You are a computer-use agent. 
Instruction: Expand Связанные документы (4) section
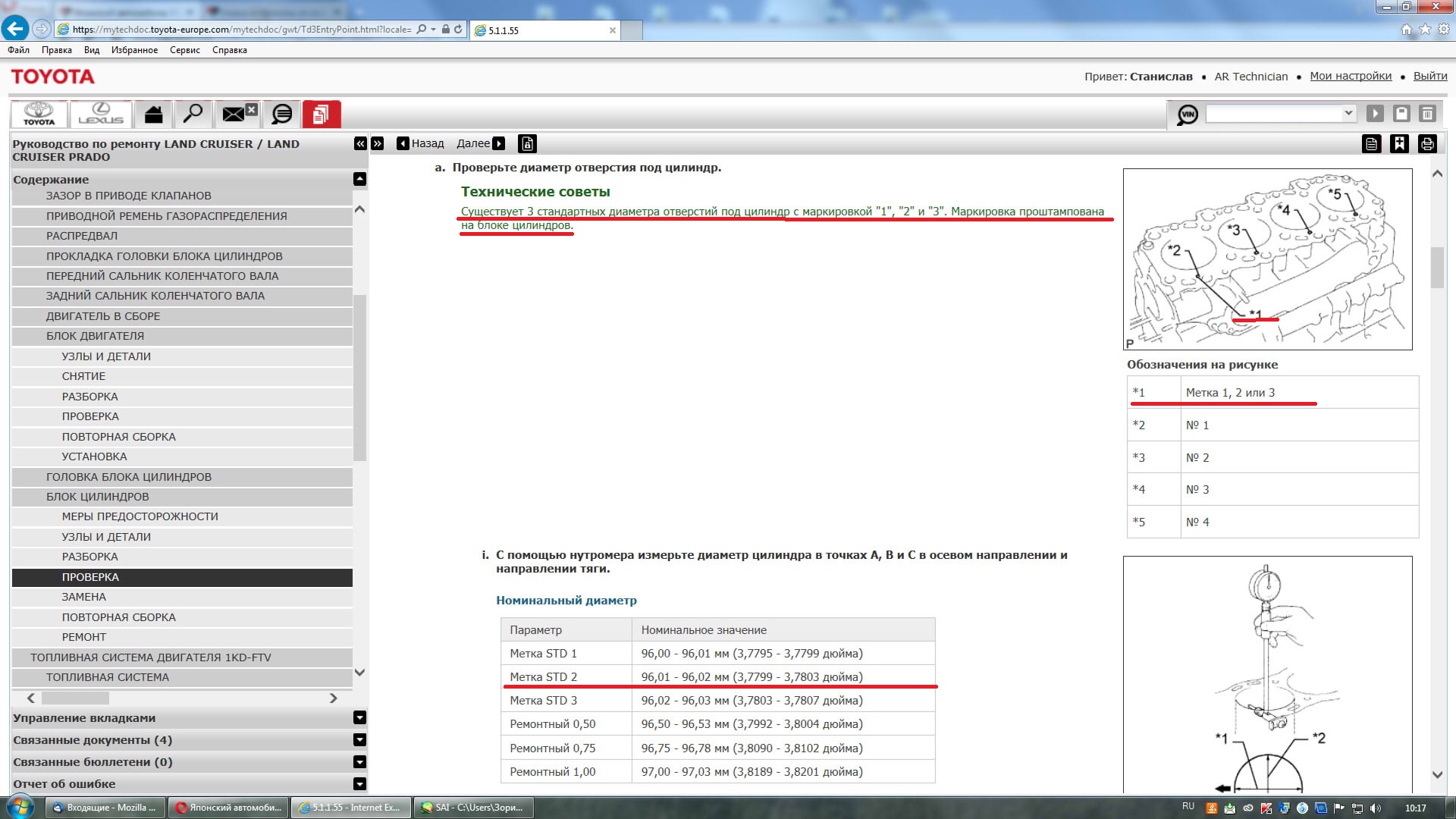click(359, 739)
